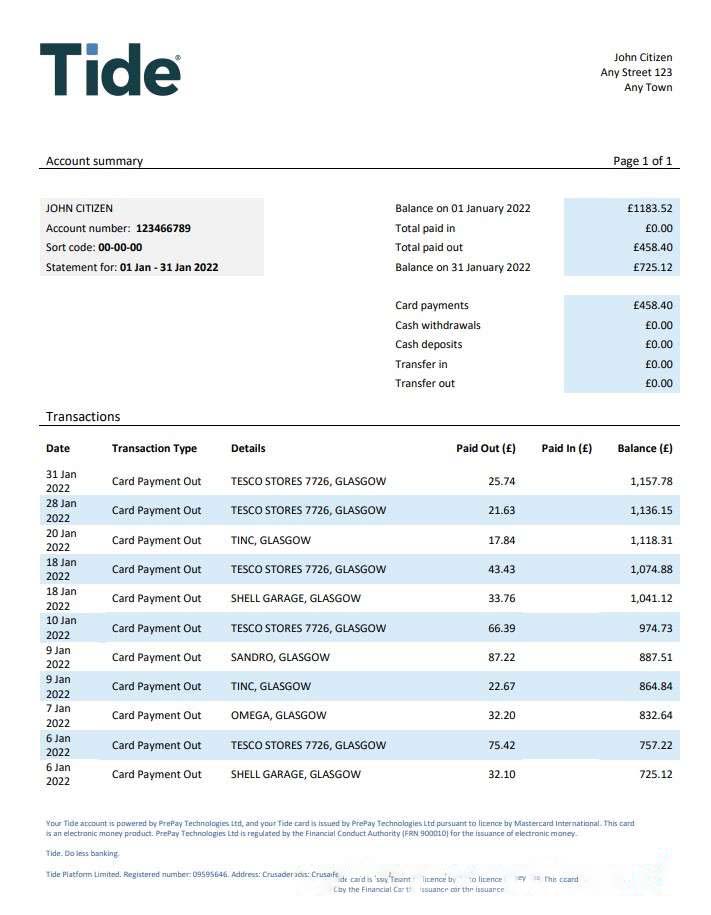The width and height of the screenshot is (711, 915).
Task: Select the closing balance £725.12 in summary
Action: 652,267
